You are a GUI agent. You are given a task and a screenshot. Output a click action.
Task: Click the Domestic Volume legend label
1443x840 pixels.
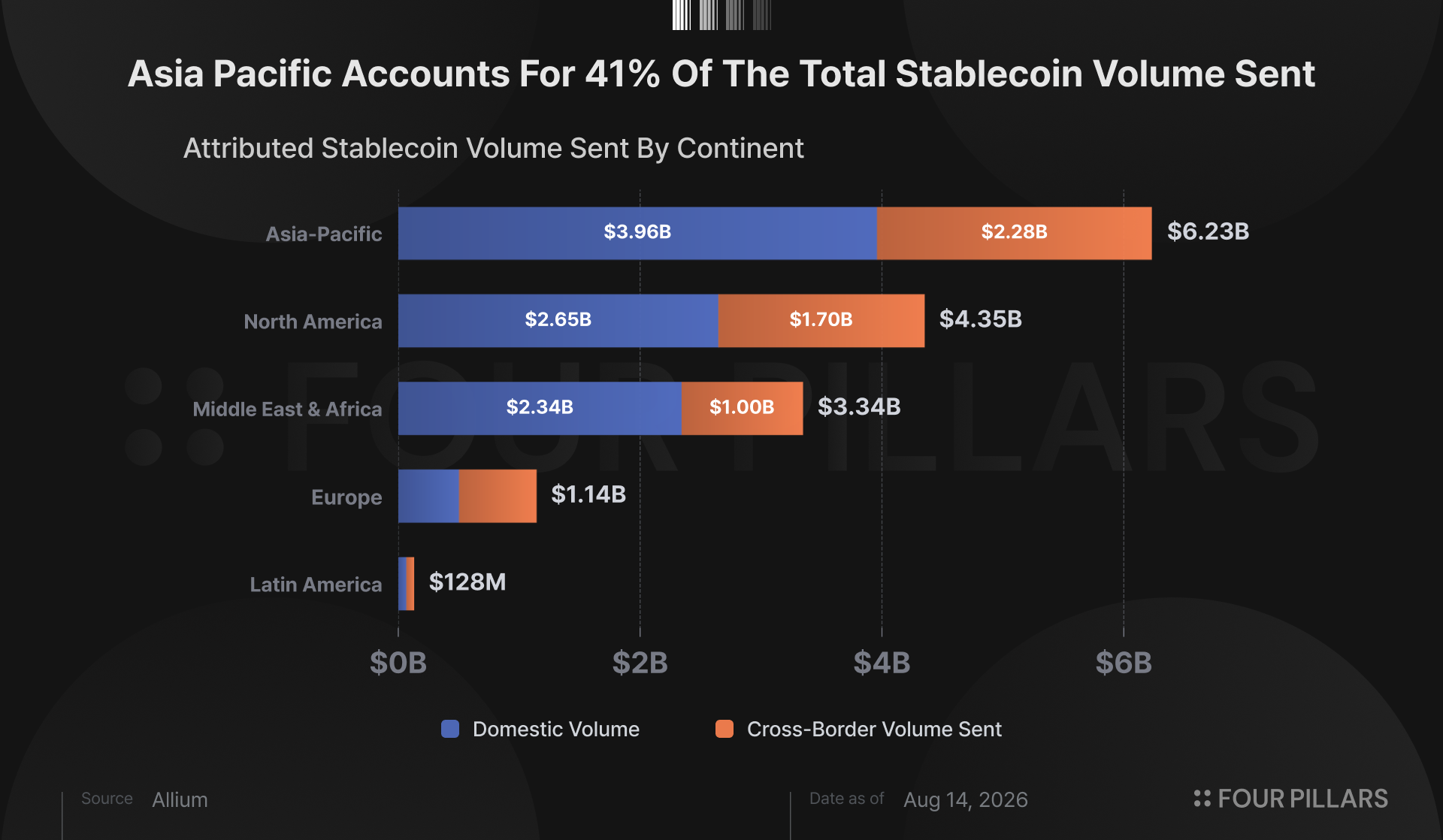(556, 729)
